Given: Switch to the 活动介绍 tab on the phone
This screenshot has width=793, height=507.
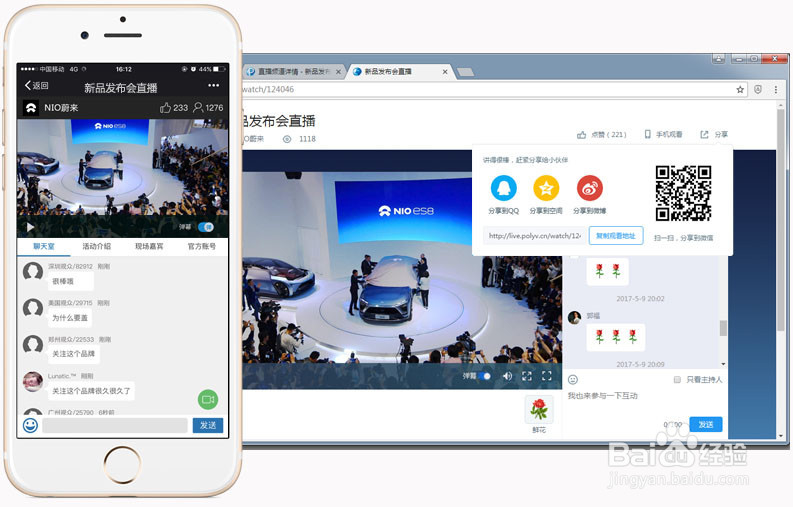Looking at the screenshot, I should coord(97,246).
